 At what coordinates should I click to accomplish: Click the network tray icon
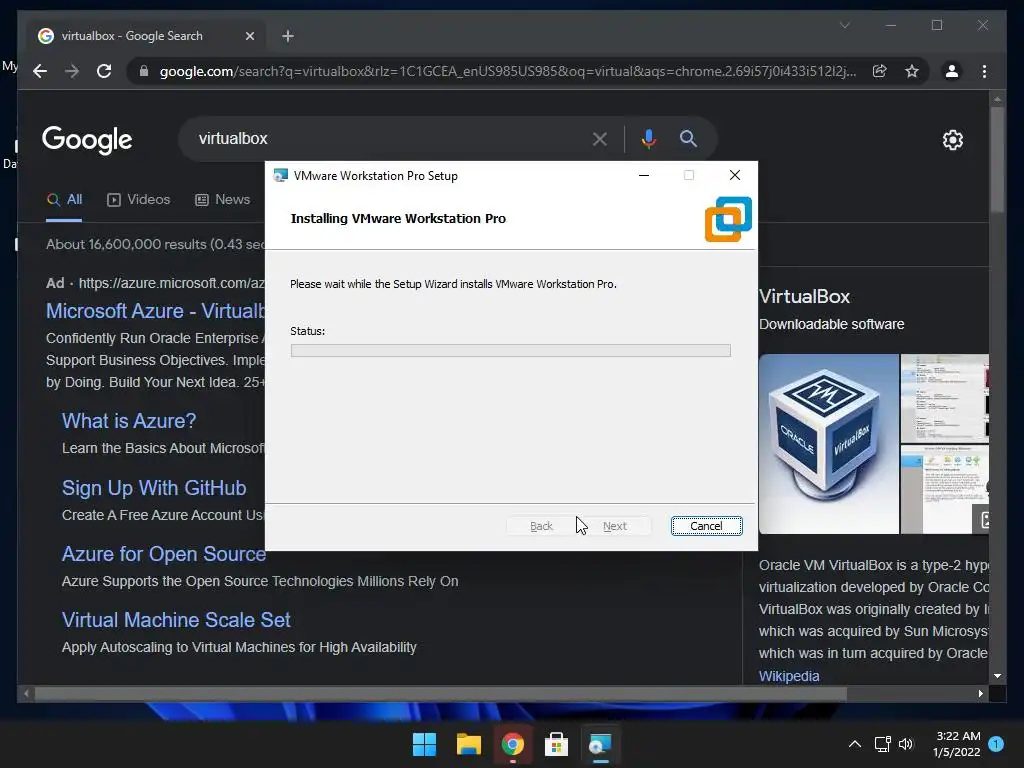(x=882, y=744)
